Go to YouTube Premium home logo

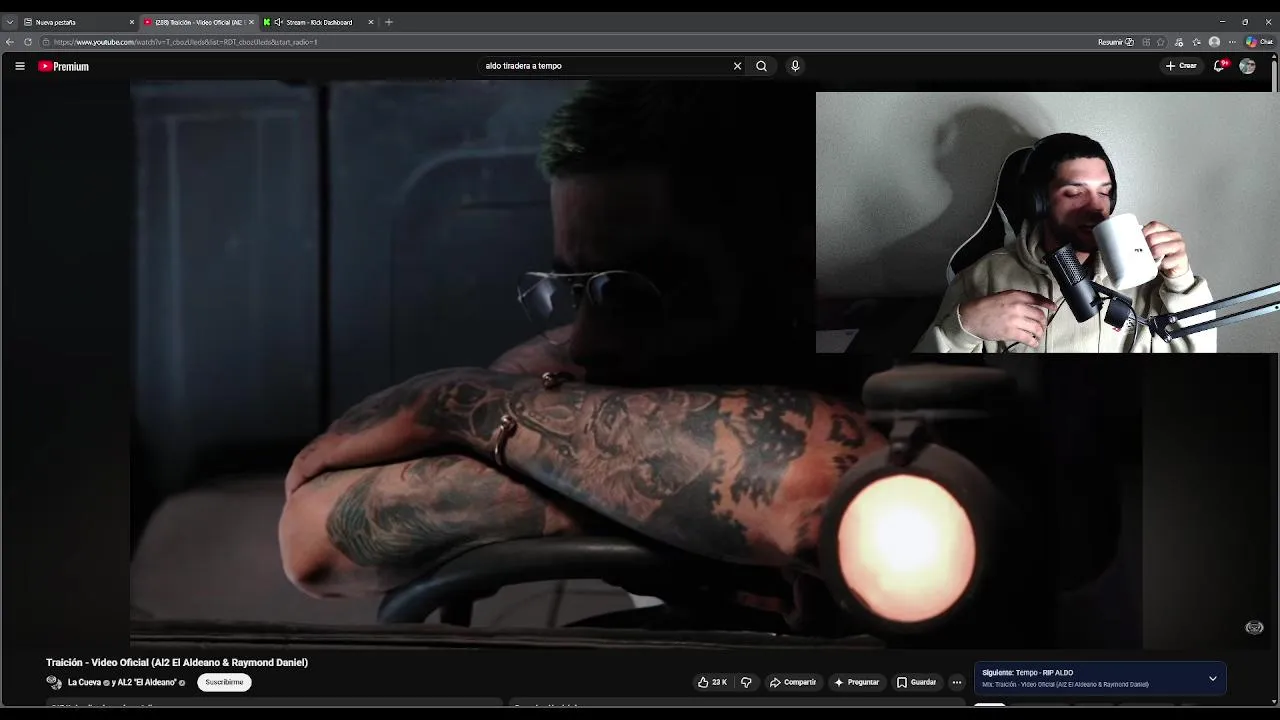(x=64, y=66)
